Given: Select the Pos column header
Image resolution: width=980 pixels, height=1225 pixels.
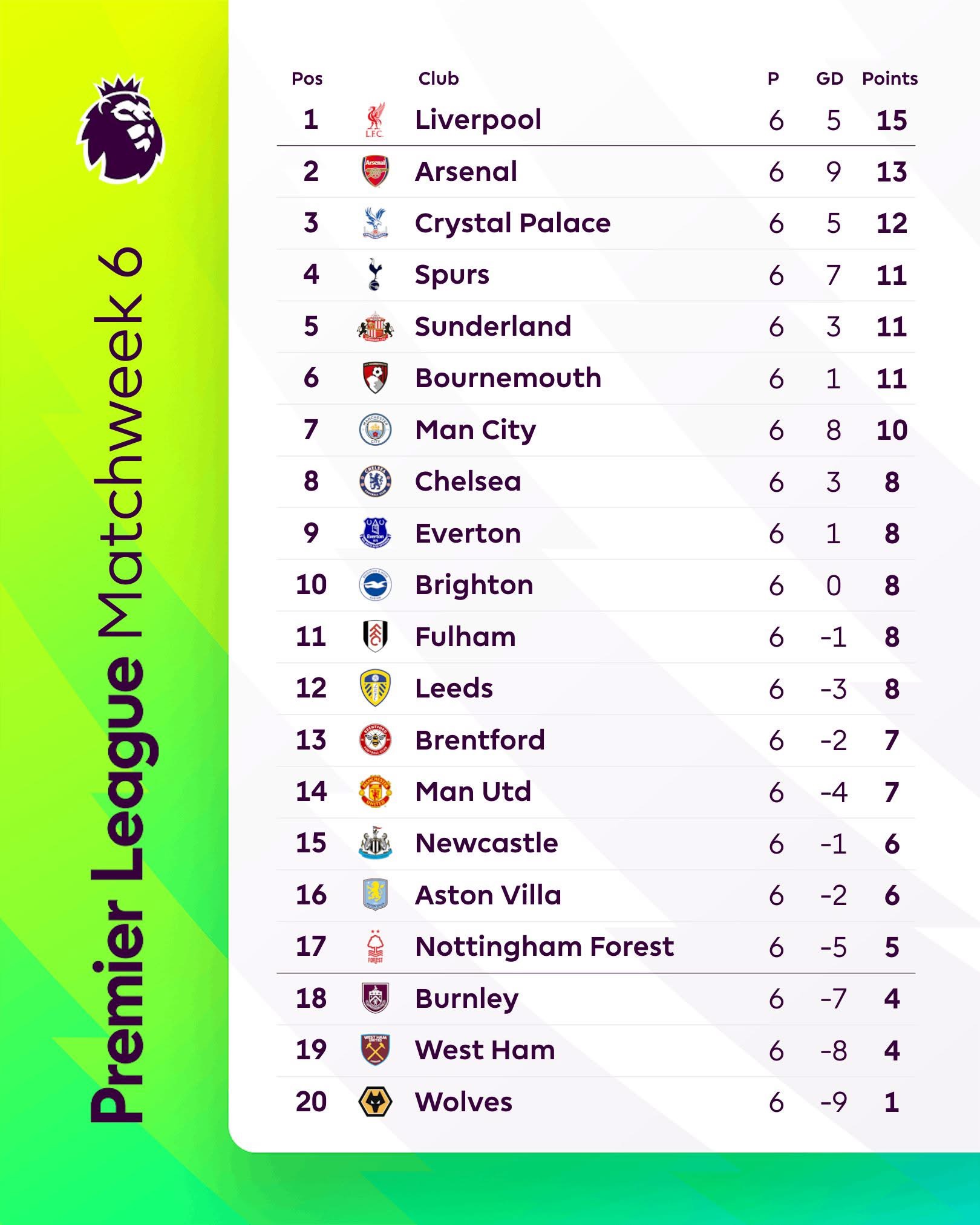Looking at the screenshot, I should click(307, 79).
